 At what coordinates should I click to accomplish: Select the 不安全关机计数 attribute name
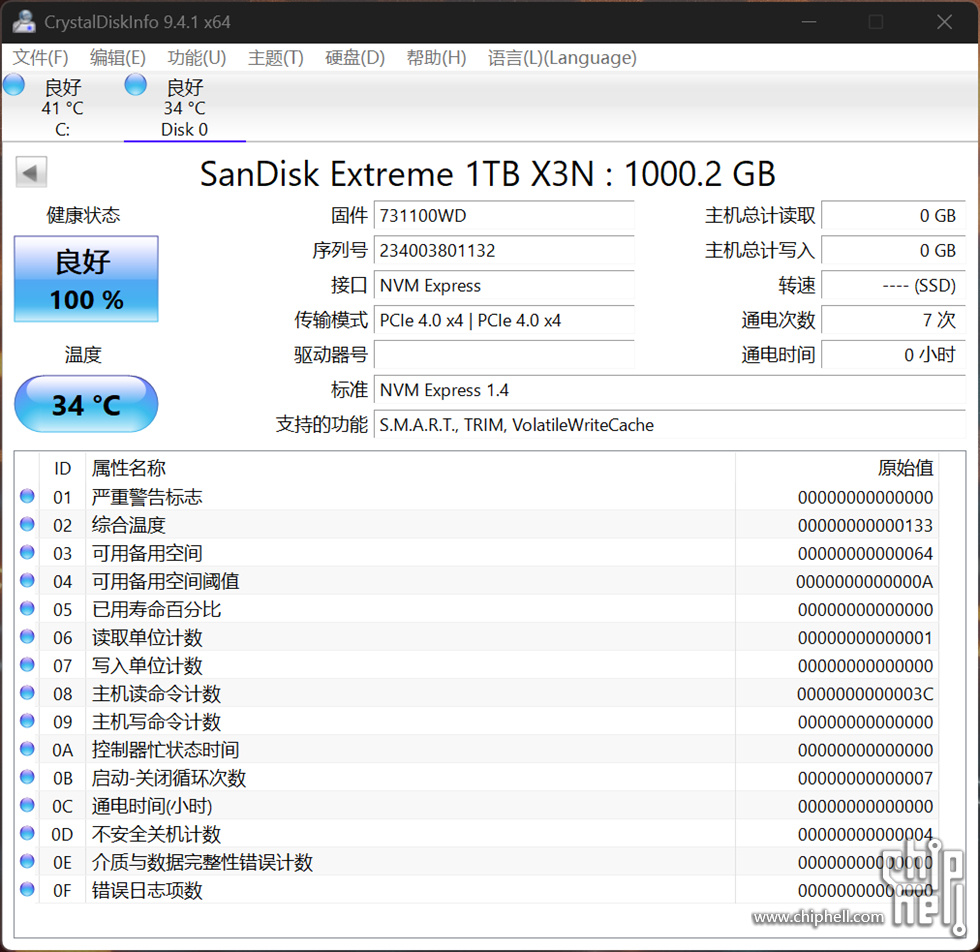(156, 834)
